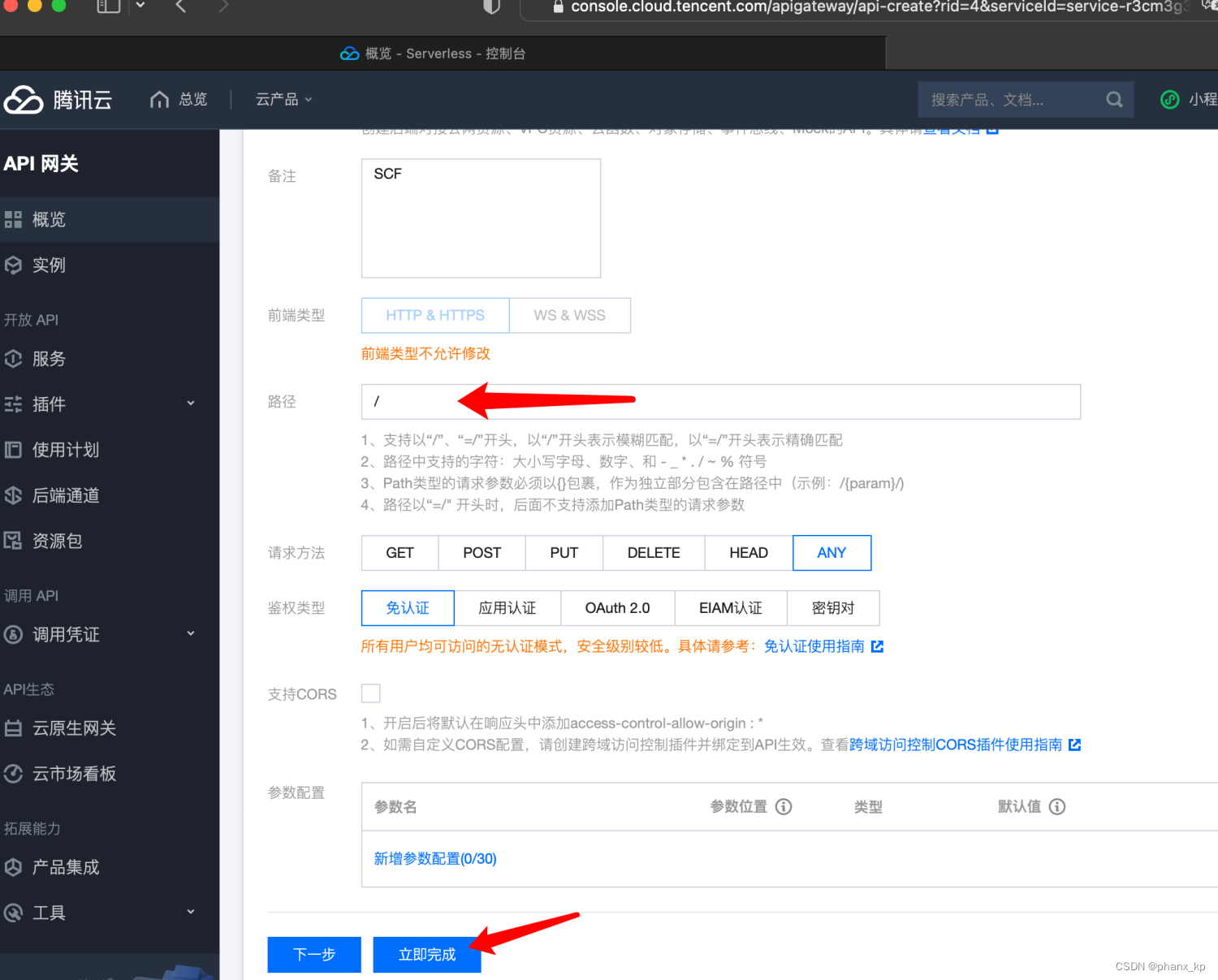Select the DELETE request method
This screenshot has height=980, width=1218.
point(654,553)
